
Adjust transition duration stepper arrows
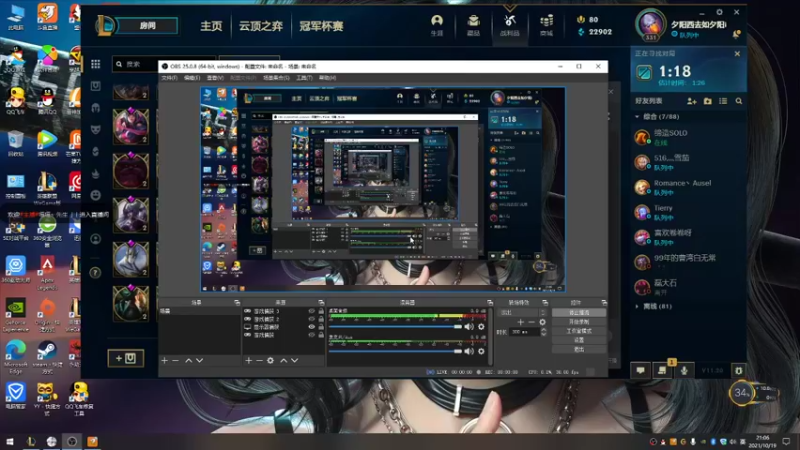[x=543, y=332]
